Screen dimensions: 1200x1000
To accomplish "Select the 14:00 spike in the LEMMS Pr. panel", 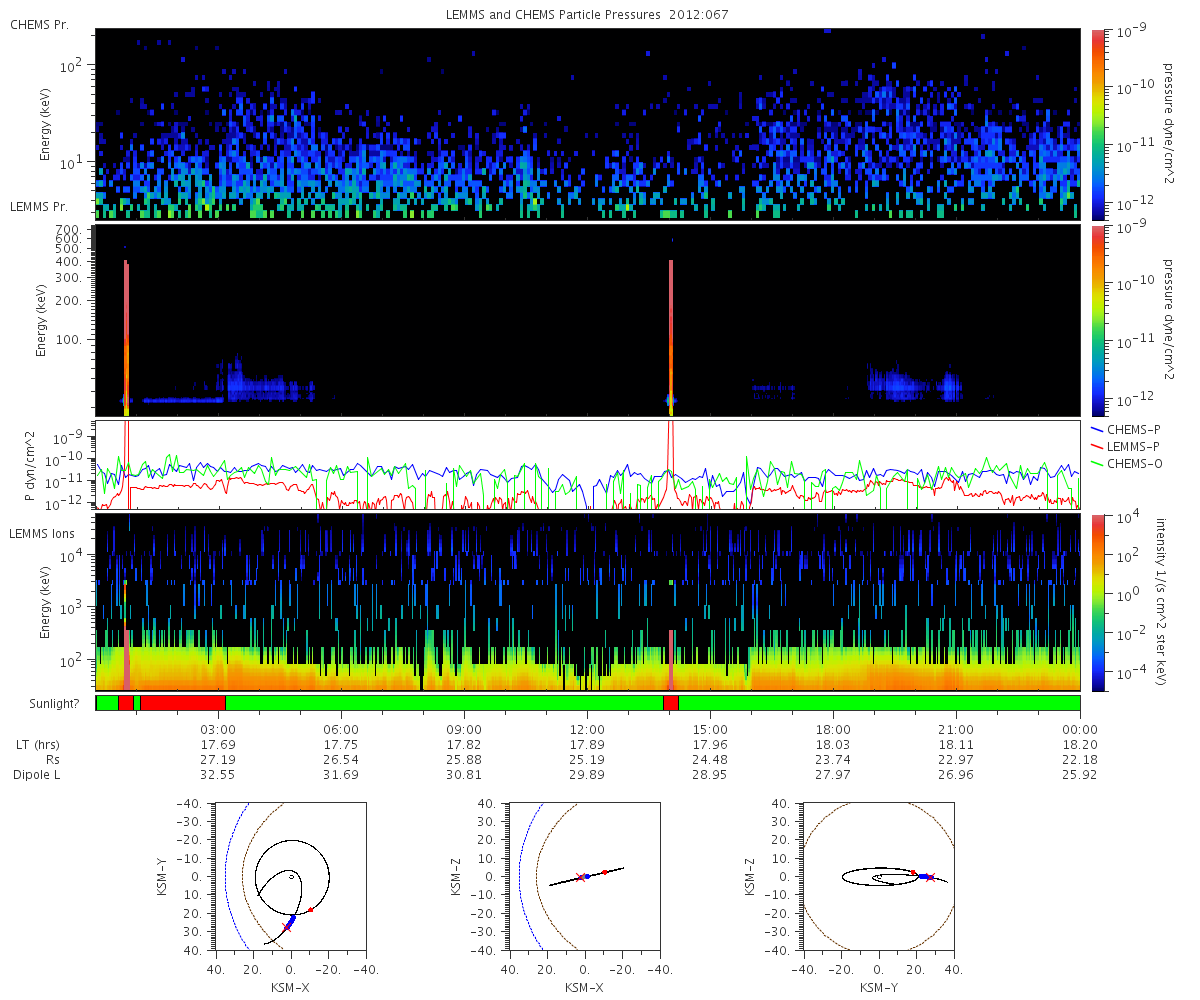I will click(670, 330).
